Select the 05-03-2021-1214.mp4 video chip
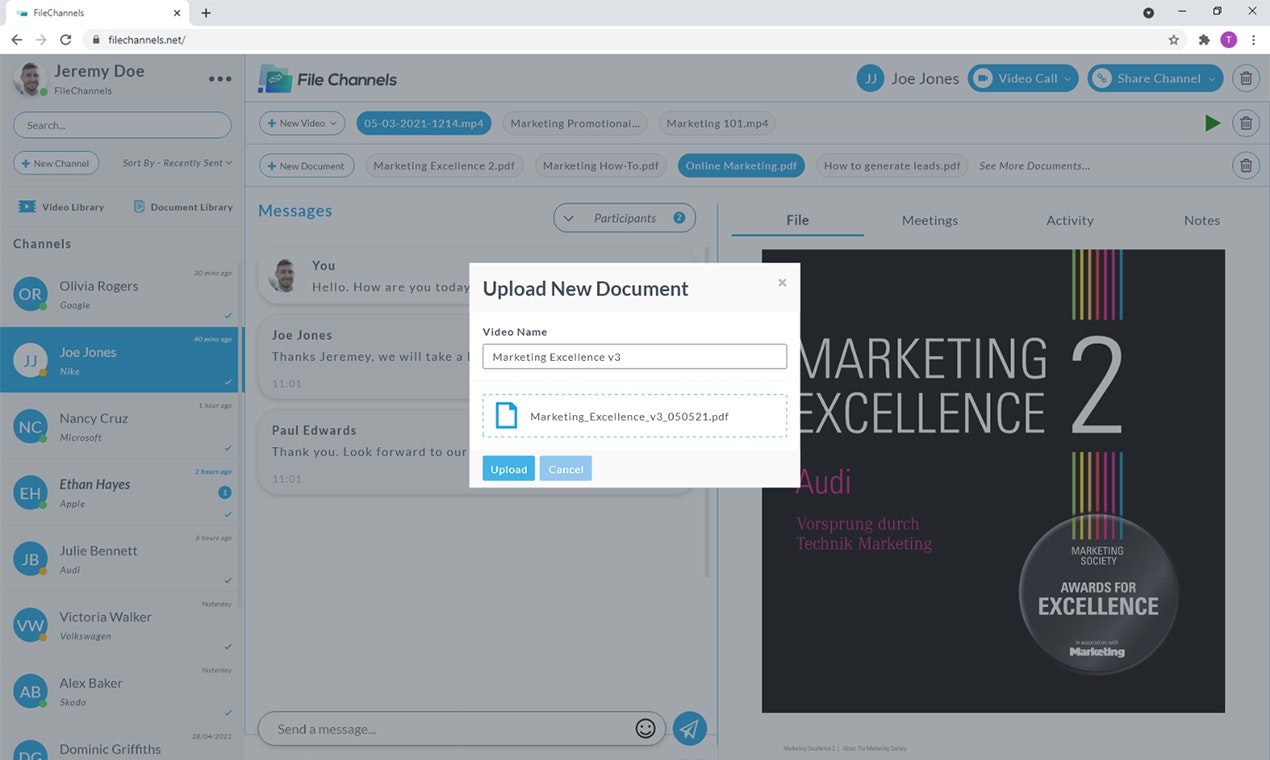Image resolution: width=1270 pixels, height=760 pixels. [x=424, y=123]
